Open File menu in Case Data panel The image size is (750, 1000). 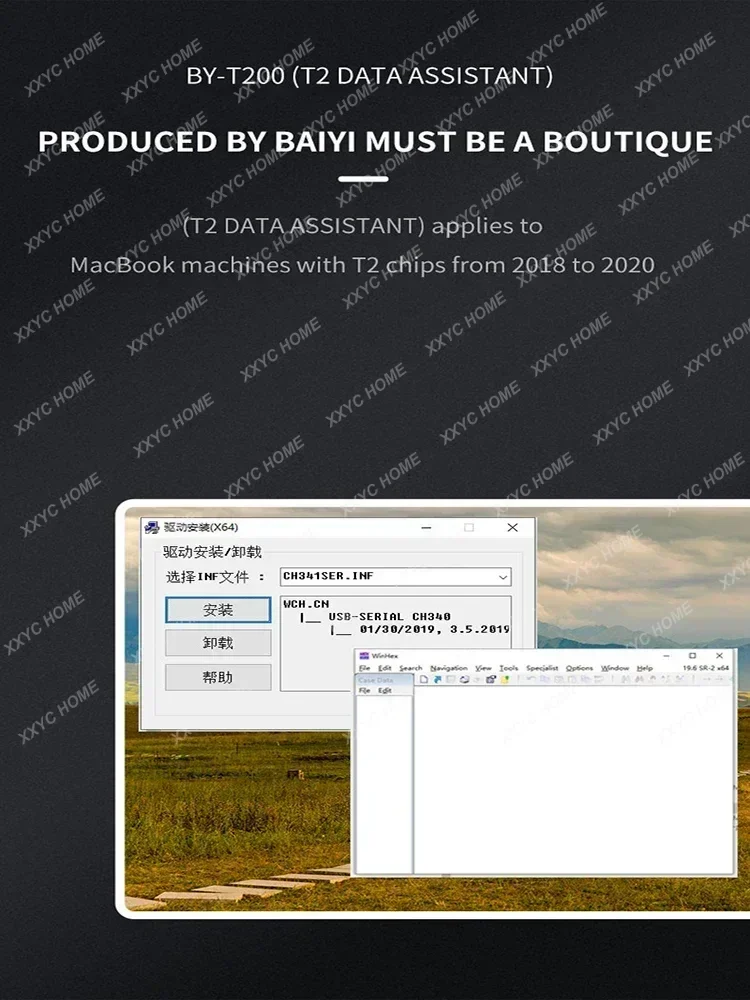364,690
